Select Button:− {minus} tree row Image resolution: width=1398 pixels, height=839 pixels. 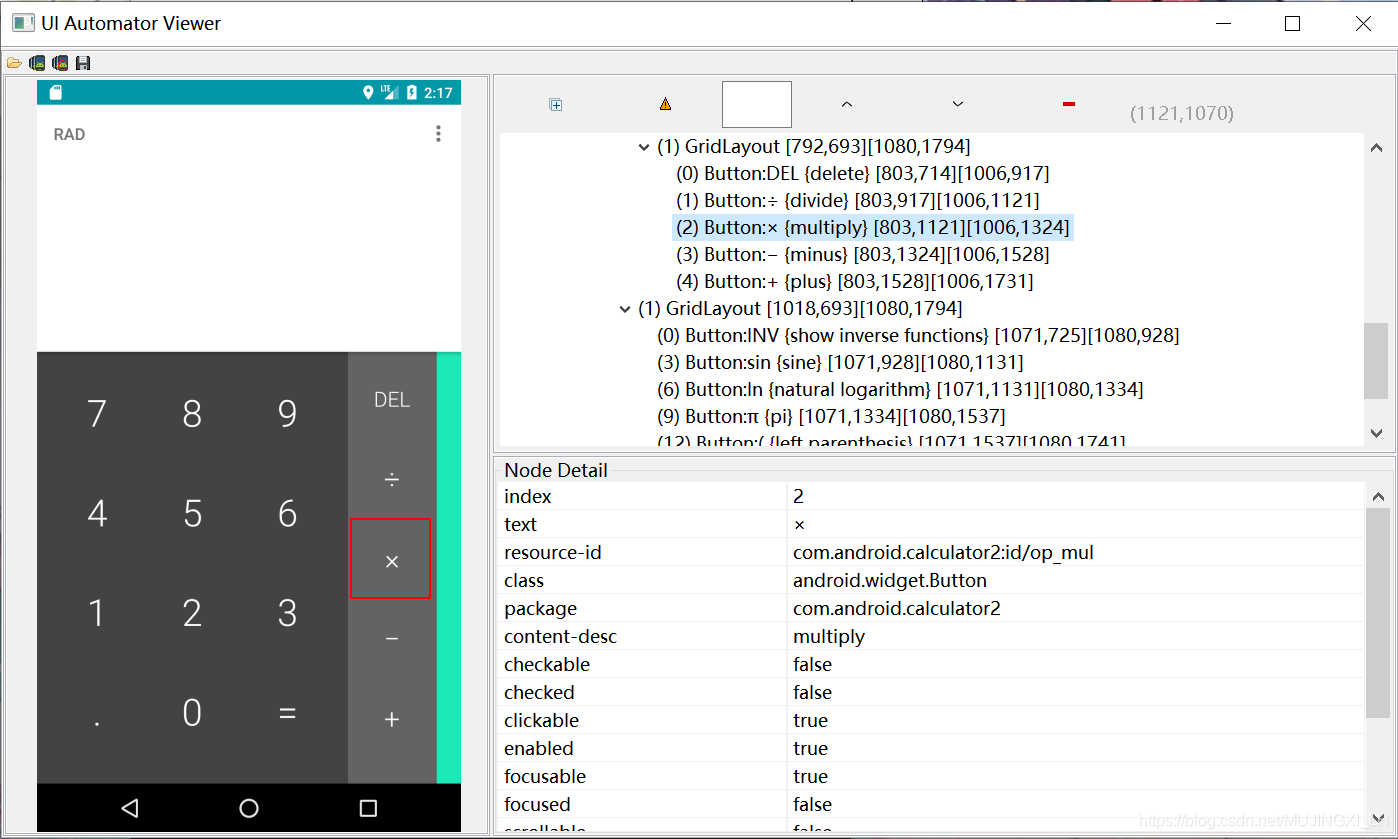[863, 254]
